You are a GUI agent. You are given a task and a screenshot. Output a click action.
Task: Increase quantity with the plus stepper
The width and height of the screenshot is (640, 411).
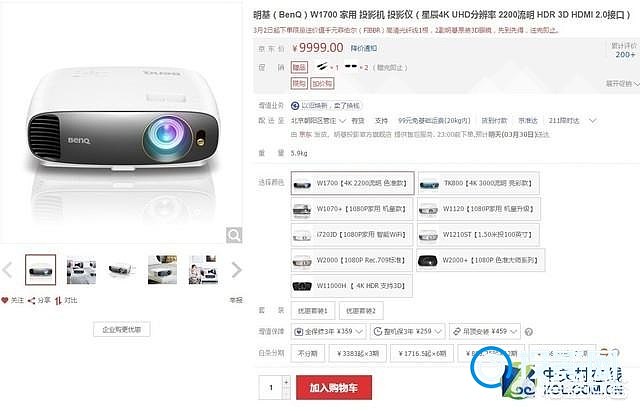[x=286, y=382]
